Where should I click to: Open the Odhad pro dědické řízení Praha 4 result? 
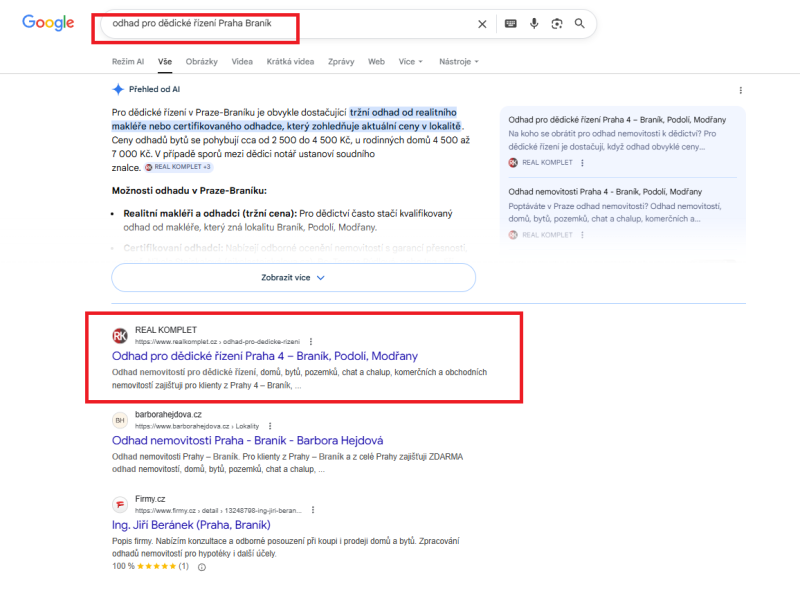pyautogui.click(x=264, y=356)
